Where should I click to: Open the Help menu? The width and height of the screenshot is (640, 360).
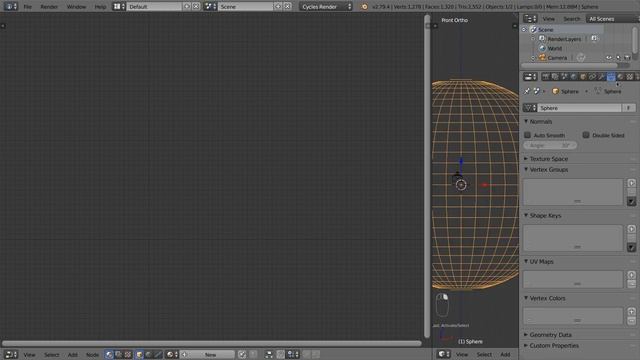pos(100,7)
